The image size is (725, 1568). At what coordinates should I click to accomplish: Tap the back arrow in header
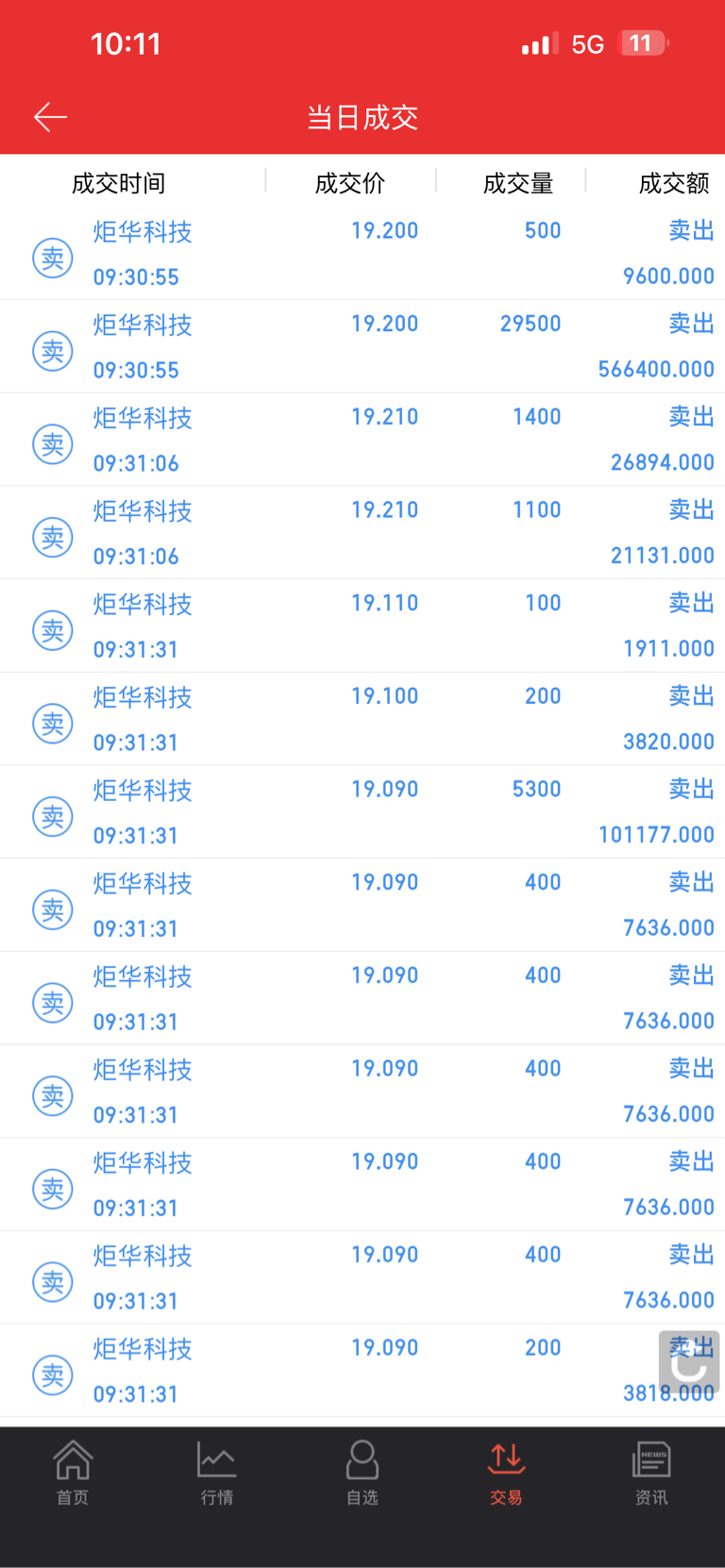tap(51, 117)
